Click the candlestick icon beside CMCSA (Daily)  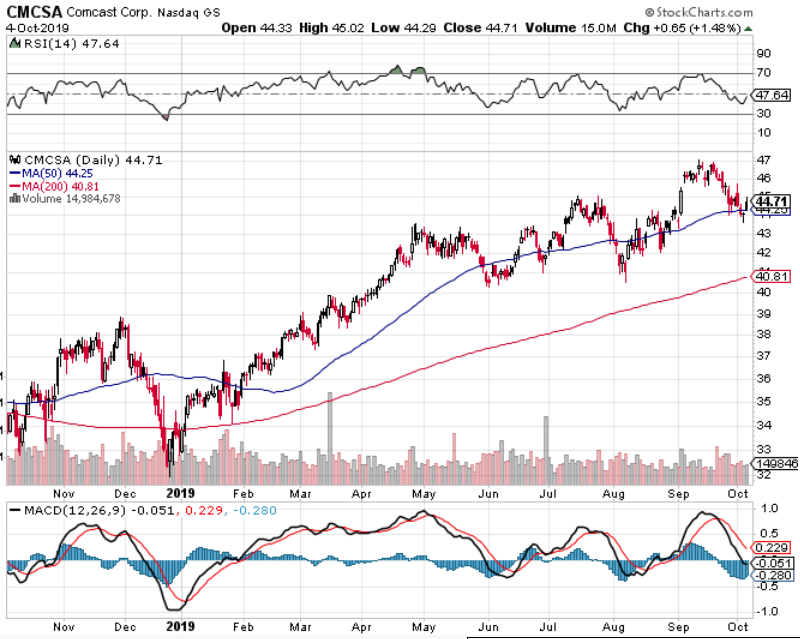point(15,160)
